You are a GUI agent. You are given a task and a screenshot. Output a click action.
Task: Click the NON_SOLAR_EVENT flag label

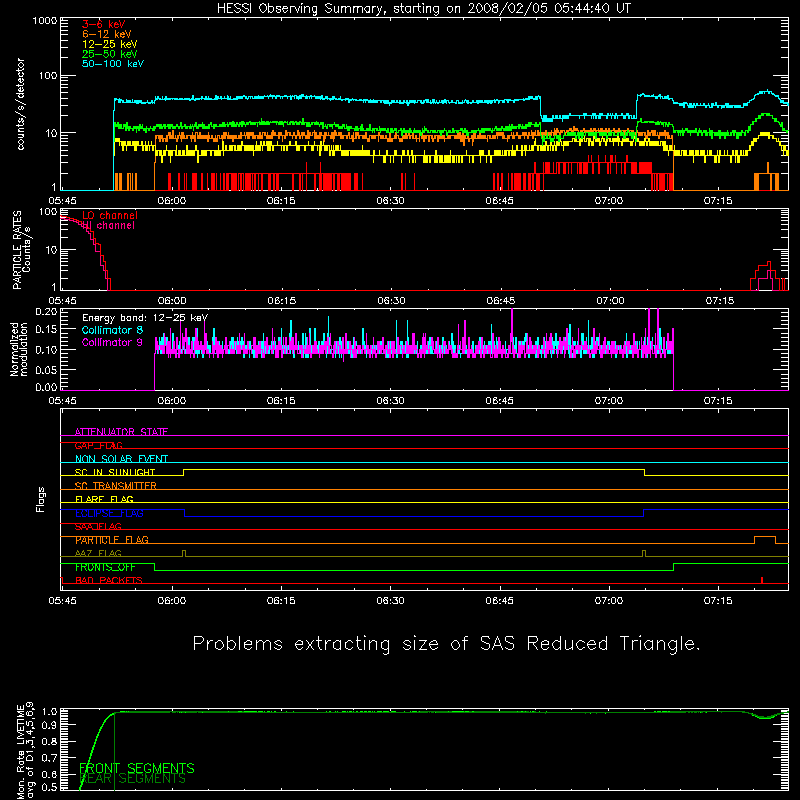point(121,459)
